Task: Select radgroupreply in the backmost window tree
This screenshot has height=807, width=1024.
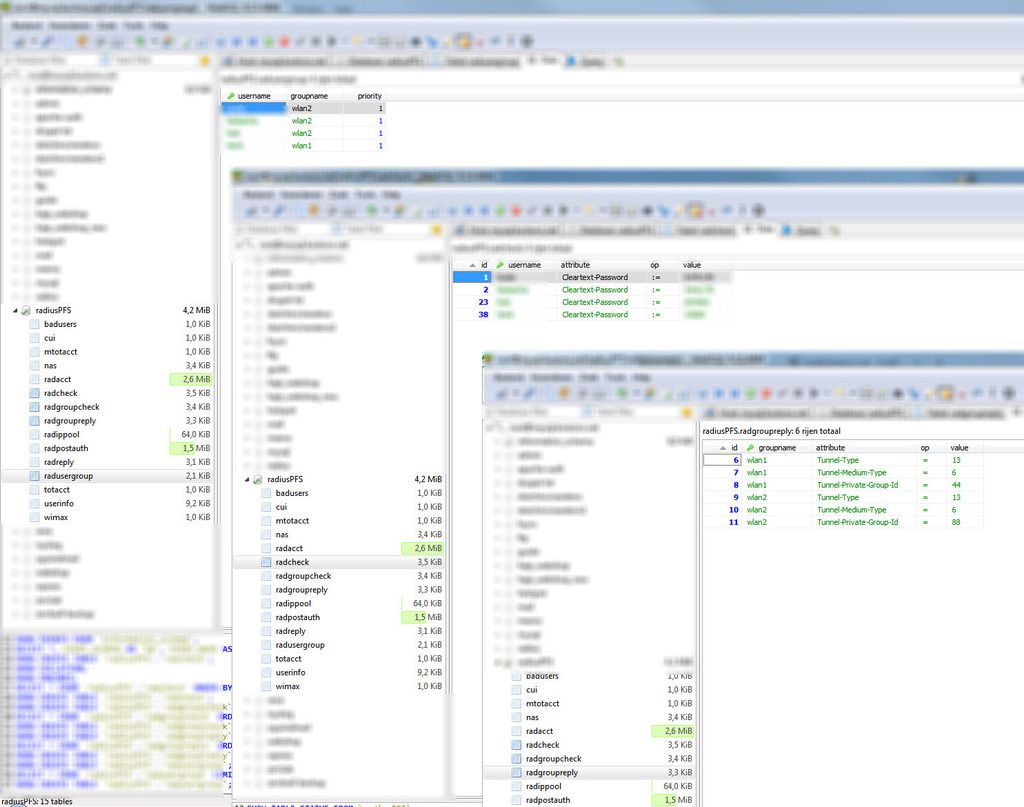Action: click(x=70, y=420)
